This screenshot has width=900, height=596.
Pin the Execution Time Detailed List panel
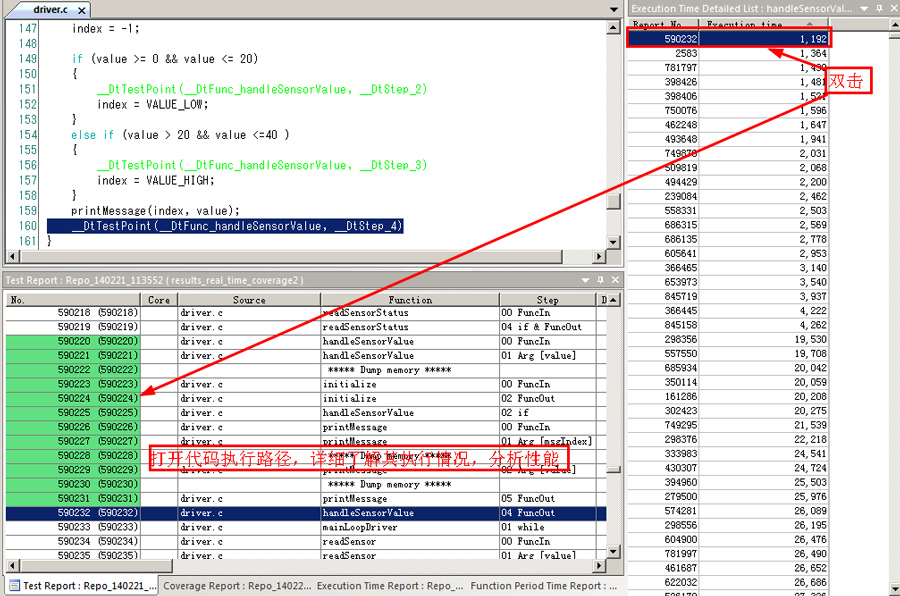pyautogui.click(x=879, y=9)
